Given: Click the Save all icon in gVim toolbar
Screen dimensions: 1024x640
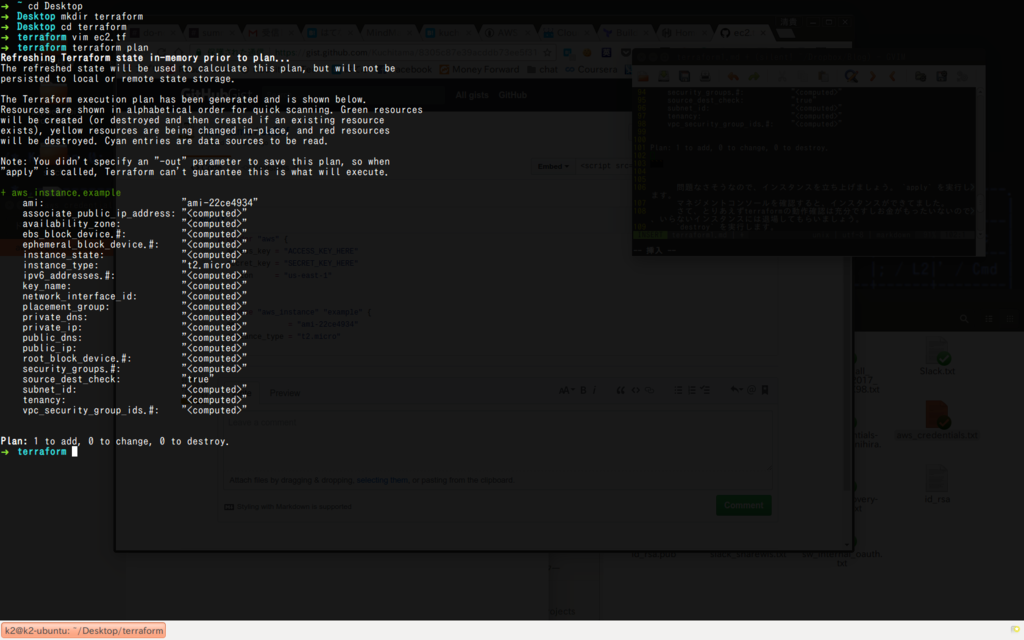Looking at the screenshot, I should [684, 76].
